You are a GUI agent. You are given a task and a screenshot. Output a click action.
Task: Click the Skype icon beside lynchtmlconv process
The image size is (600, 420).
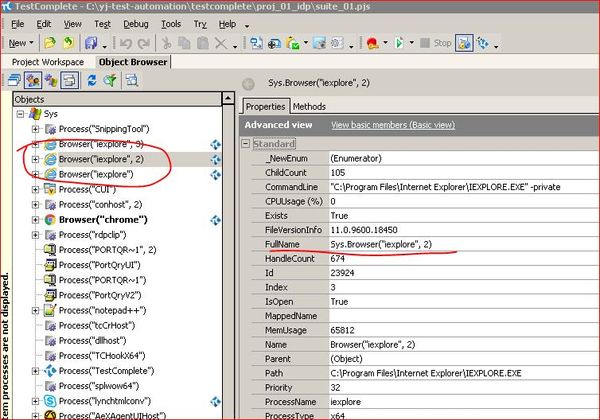point(49,399)
